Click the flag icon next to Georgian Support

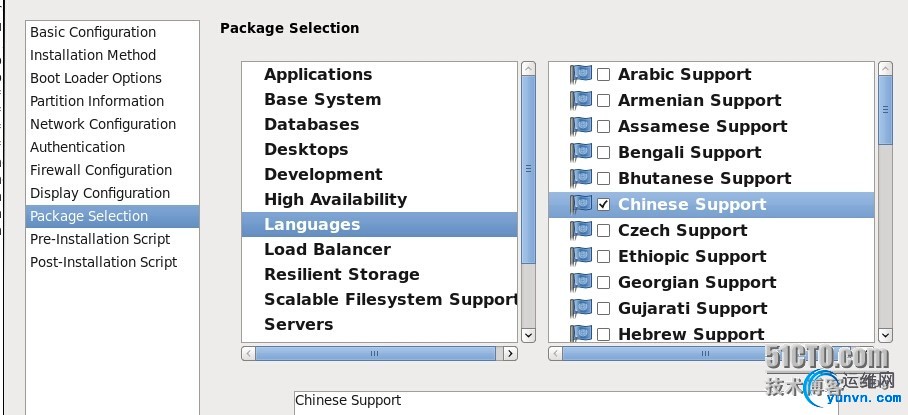(581, 282)
